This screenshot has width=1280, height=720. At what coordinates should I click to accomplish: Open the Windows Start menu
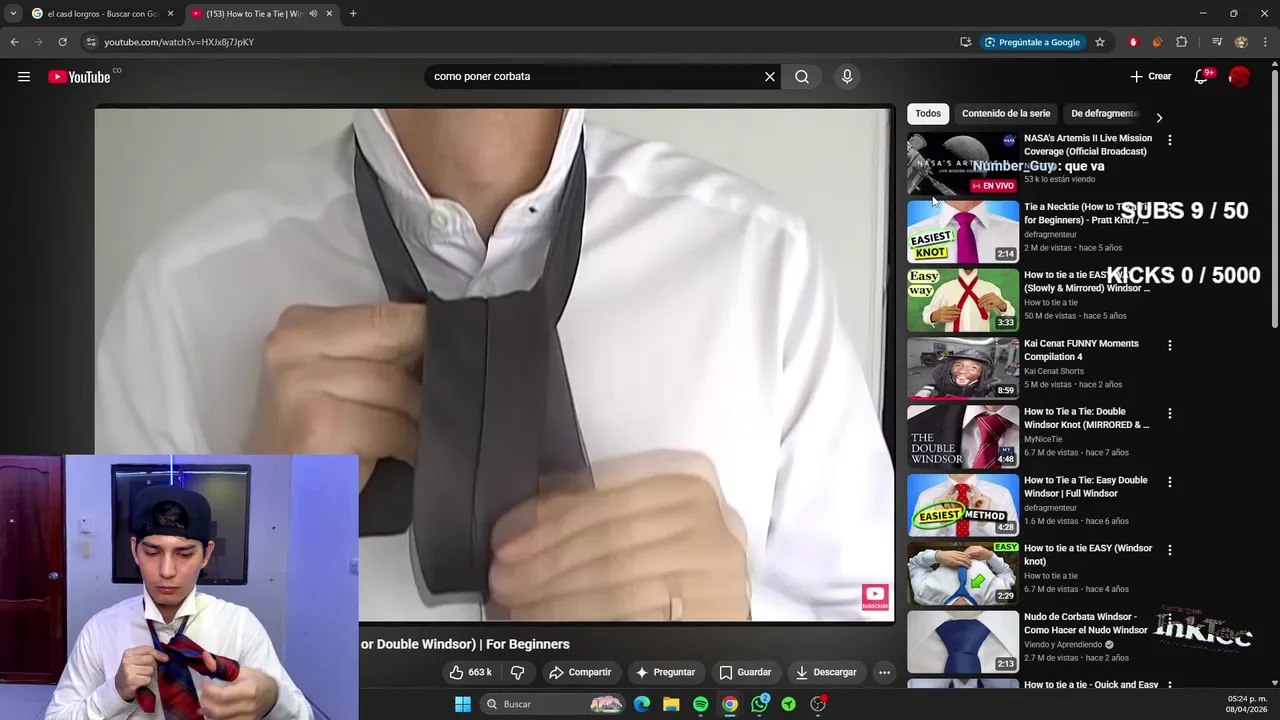click(x=463, y=704)
